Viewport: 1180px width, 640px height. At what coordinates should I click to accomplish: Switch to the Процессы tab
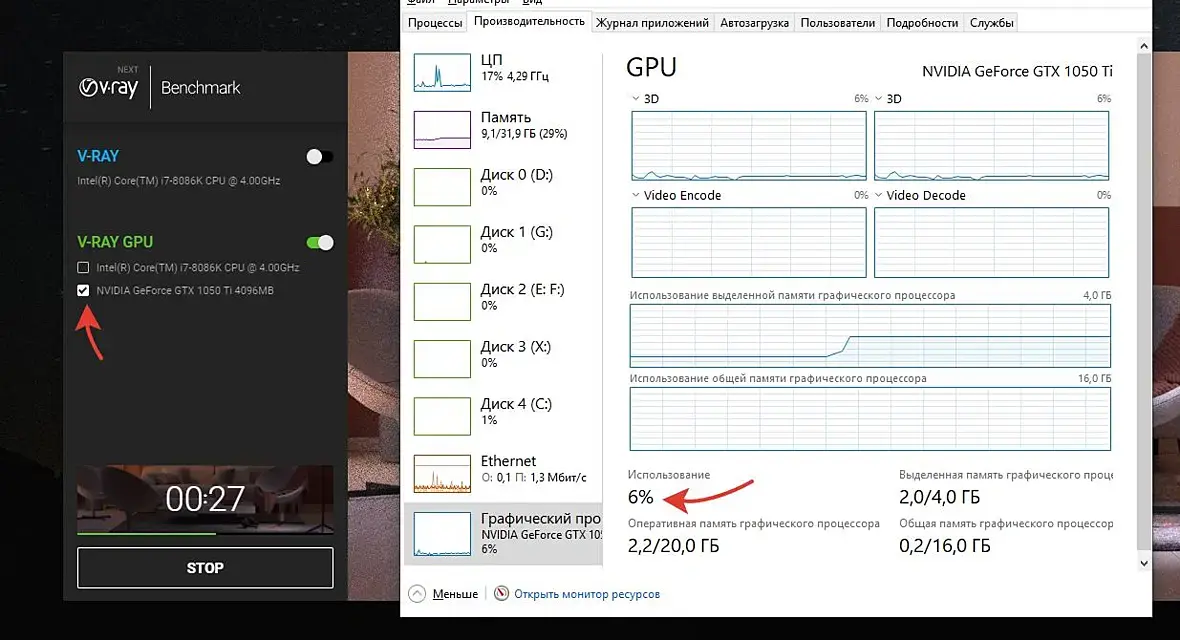pyautogui.click(x=434, y=23)
